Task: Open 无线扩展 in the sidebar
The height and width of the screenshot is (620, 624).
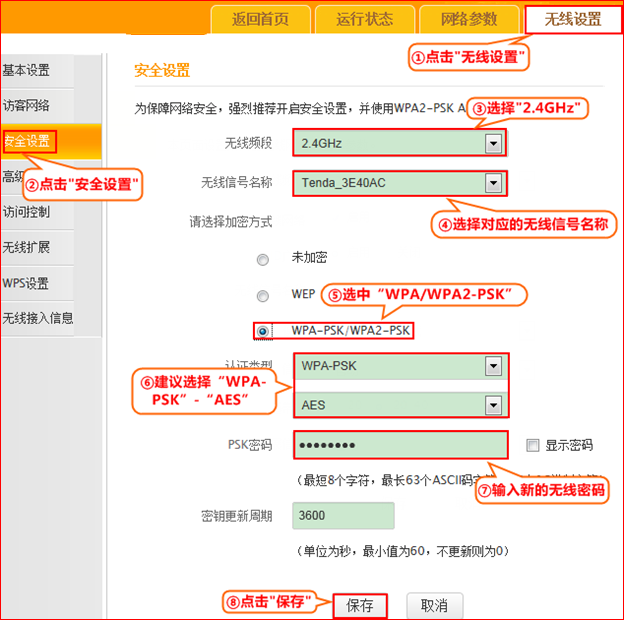Action: click(x=28, y=247)
